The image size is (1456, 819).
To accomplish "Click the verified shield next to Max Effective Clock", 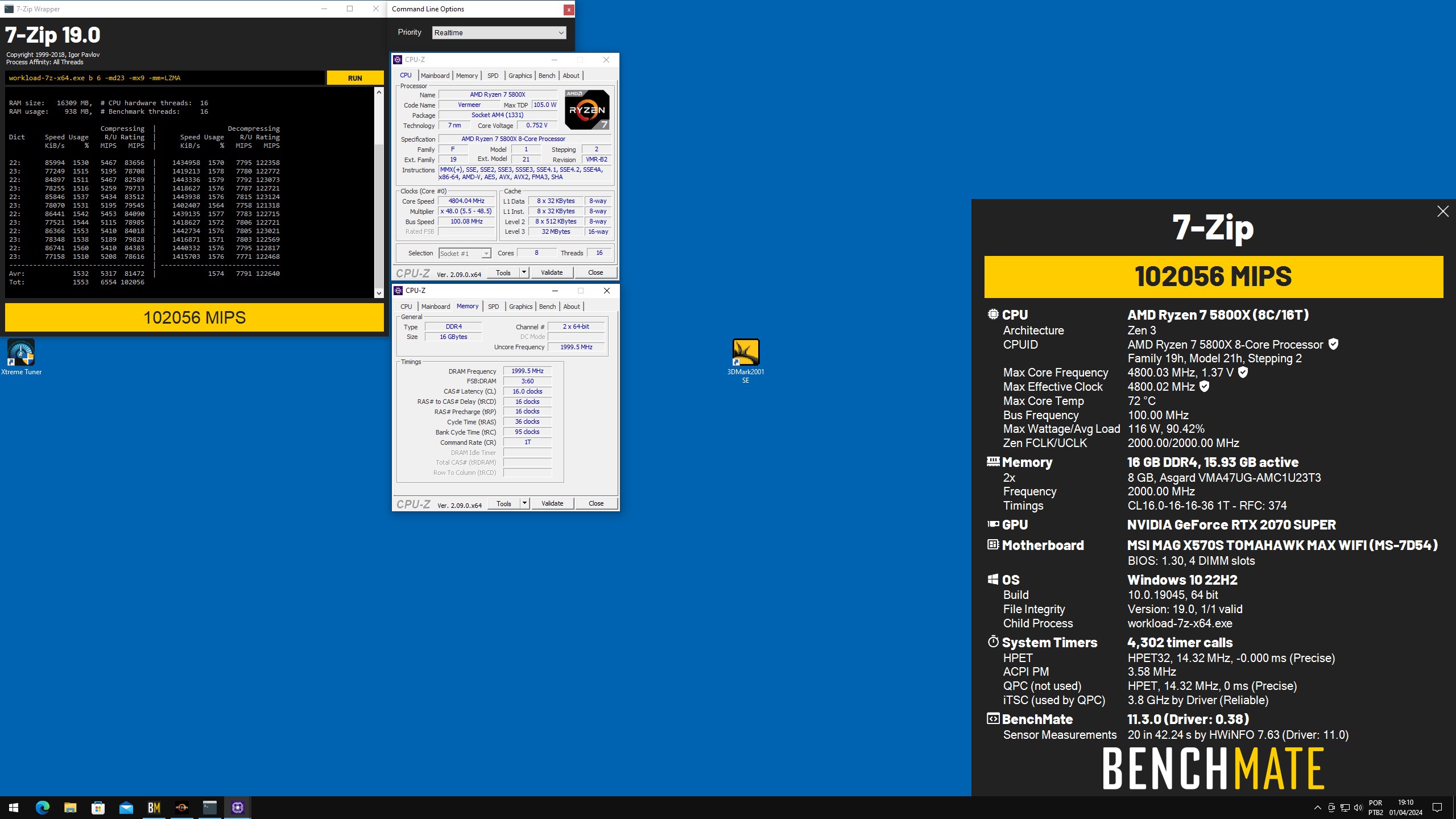I will [x=1204, y=386].
